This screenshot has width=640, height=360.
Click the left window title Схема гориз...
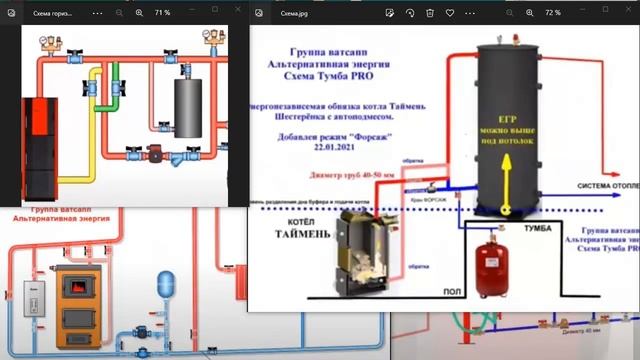pos(52,13)
